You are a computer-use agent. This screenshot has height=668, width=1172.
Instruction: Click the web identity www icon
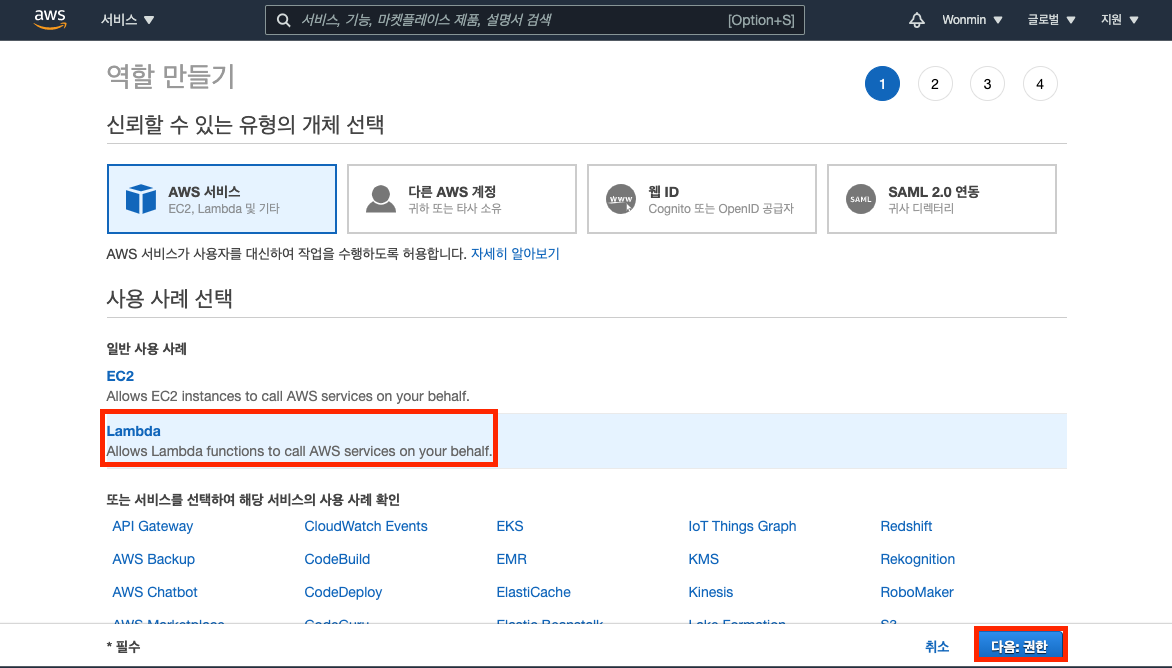[620, 199]
